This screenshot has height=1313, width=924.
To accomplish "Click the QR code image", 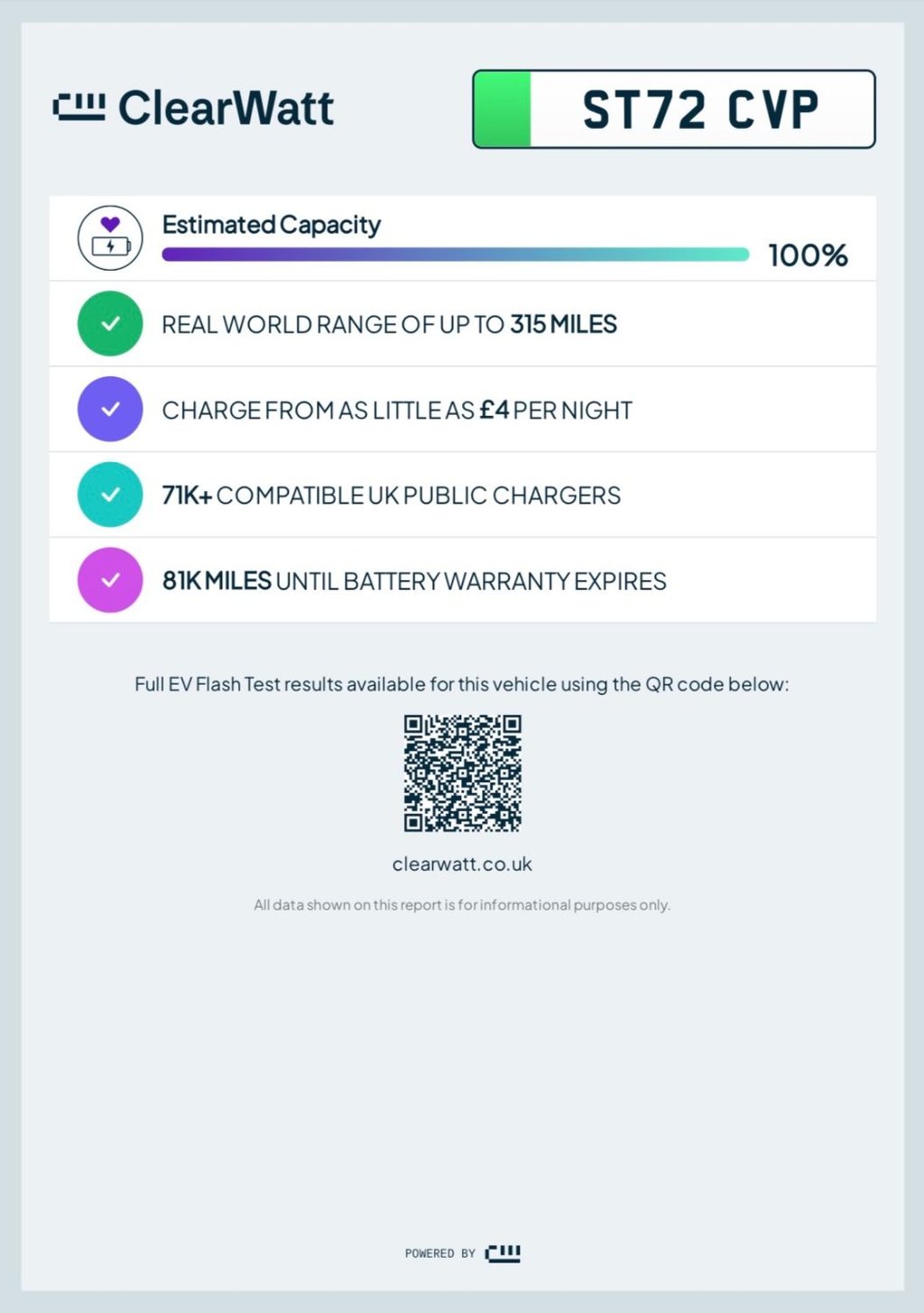I will (462, 773).
